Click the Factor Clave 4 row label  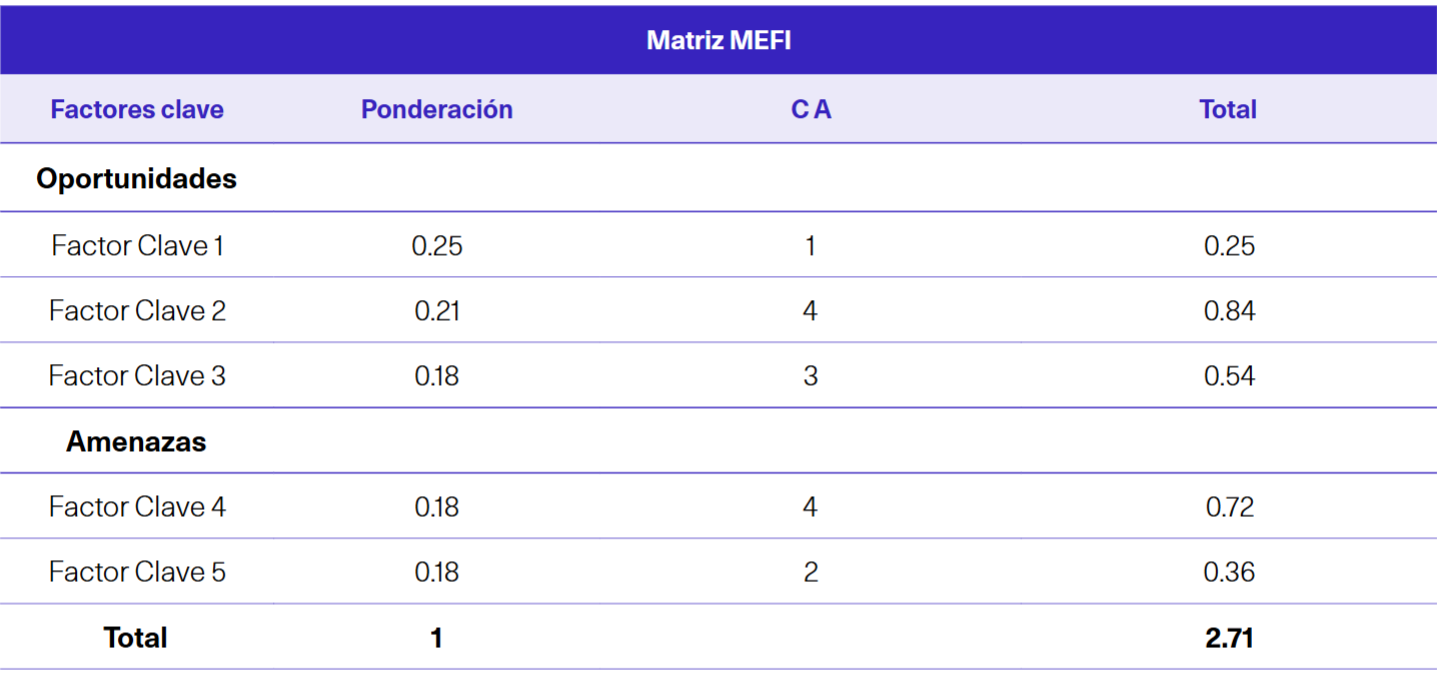(137, 507)
